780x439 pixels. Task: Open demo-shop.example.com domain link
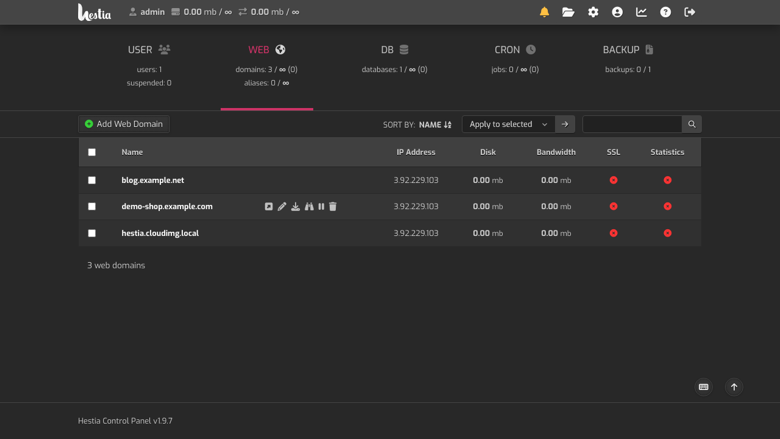pos(167,206)
